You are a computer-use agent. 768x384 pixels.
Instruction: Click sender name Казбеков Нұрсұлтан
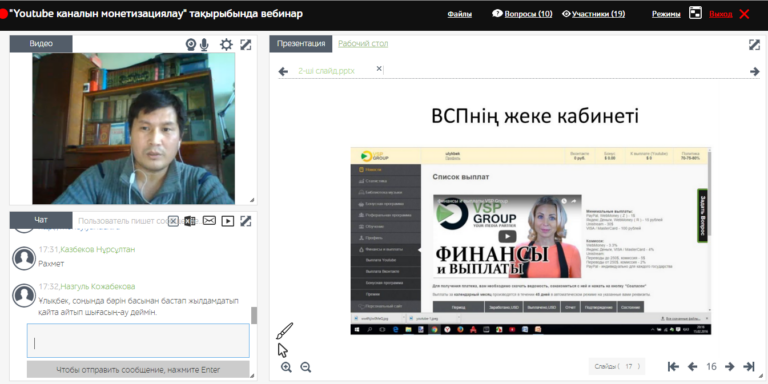click(x=98, y=249)
